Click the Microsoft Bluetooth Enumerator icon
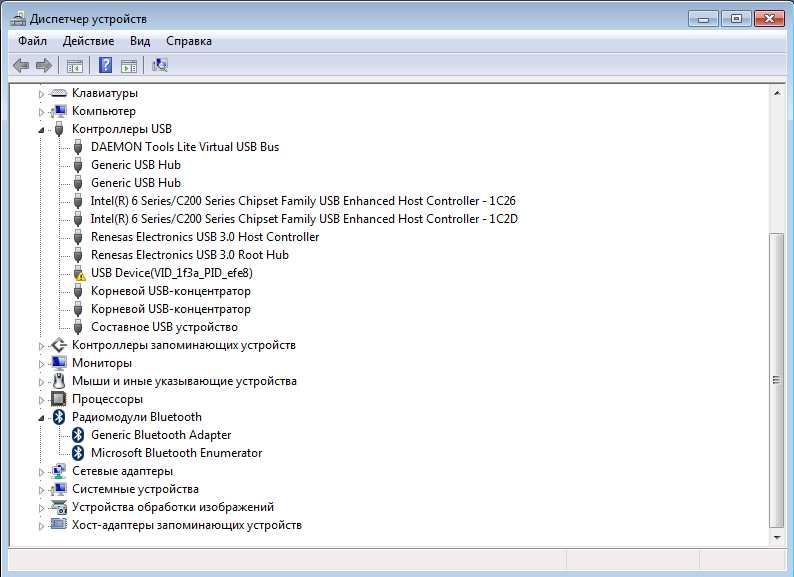The height and width of the screenshot is (577, 794). pos(78,453)
